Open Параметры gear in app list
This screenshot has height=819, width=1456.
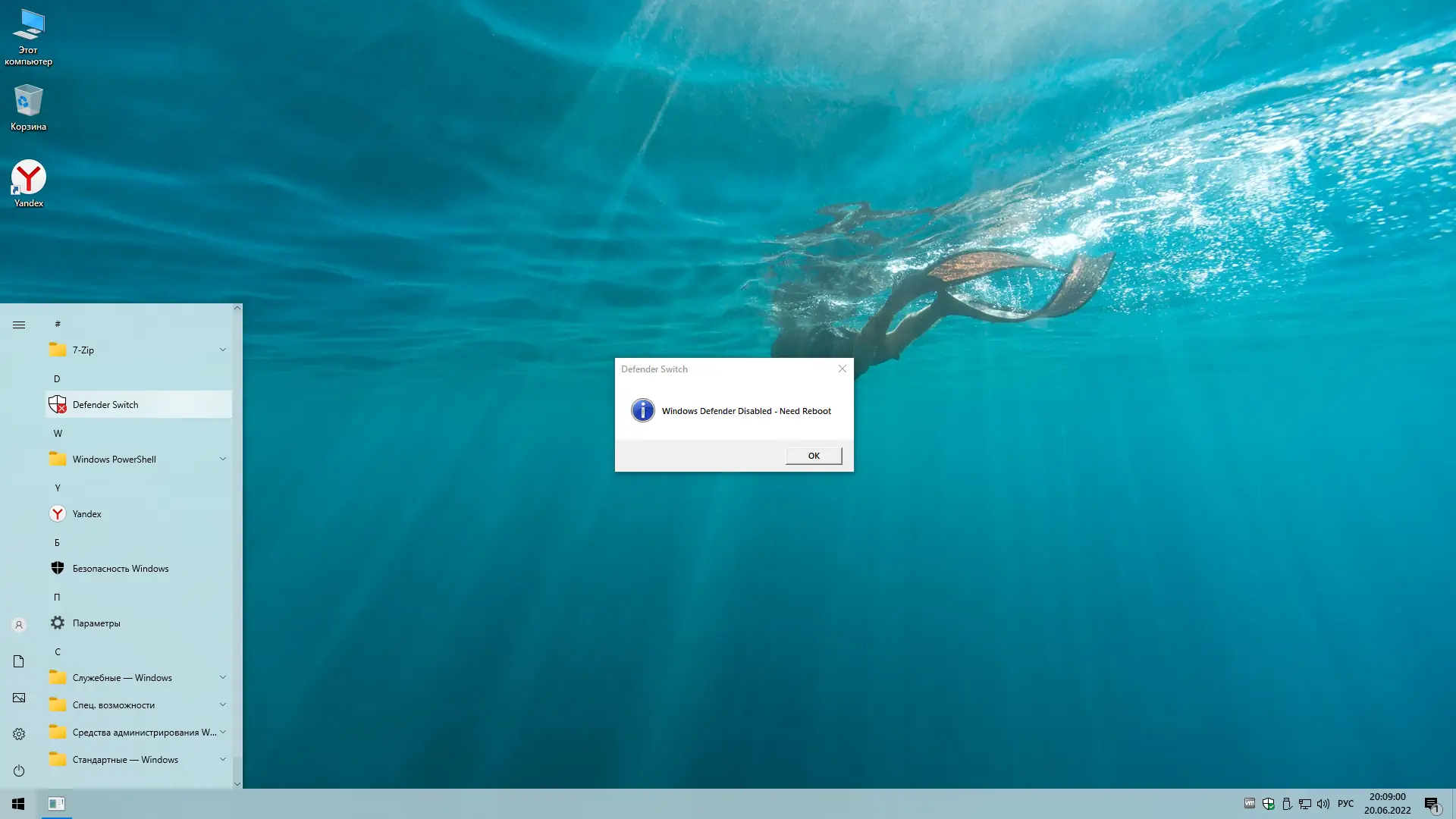pyautogui.click(x=96, y=623)
